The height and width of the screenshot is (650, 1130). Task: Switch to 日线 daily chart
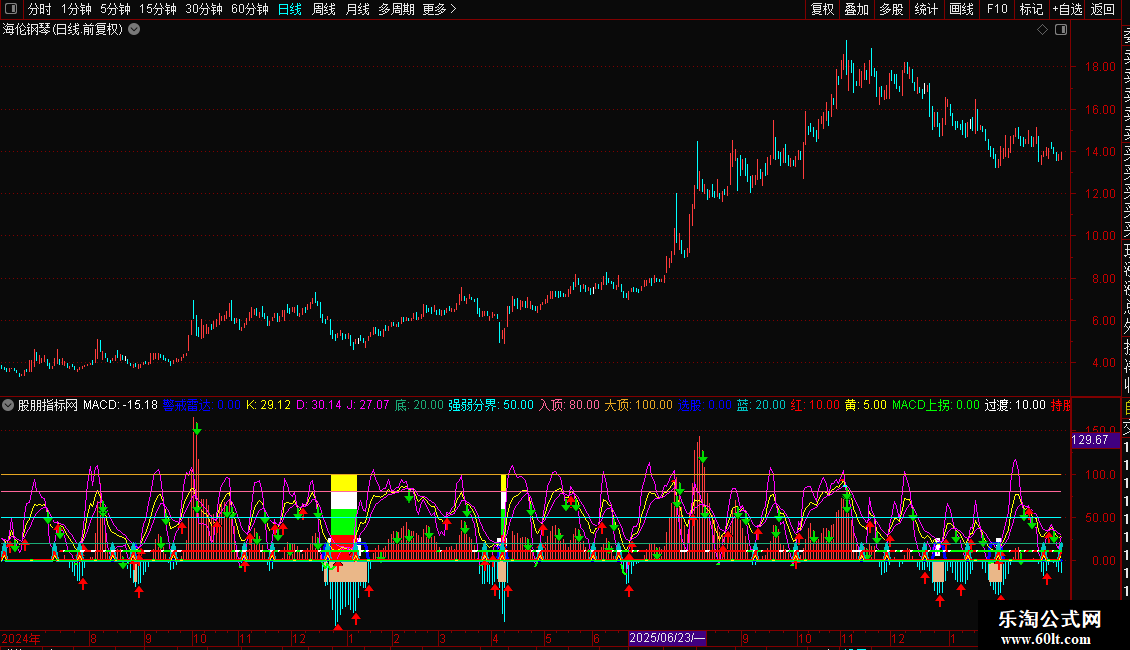[x=290, y=9]
